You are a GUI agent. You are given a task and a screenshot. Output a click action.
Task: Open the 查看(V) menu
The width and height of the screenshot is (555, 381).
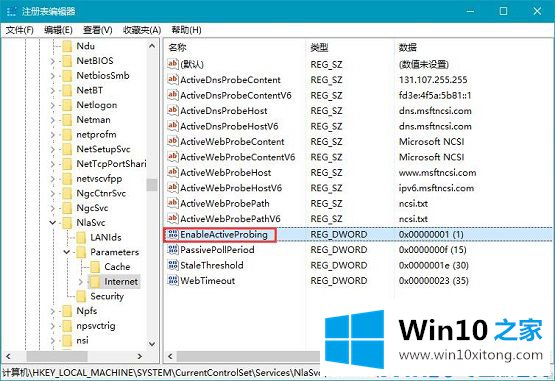(x=97, y=30)
